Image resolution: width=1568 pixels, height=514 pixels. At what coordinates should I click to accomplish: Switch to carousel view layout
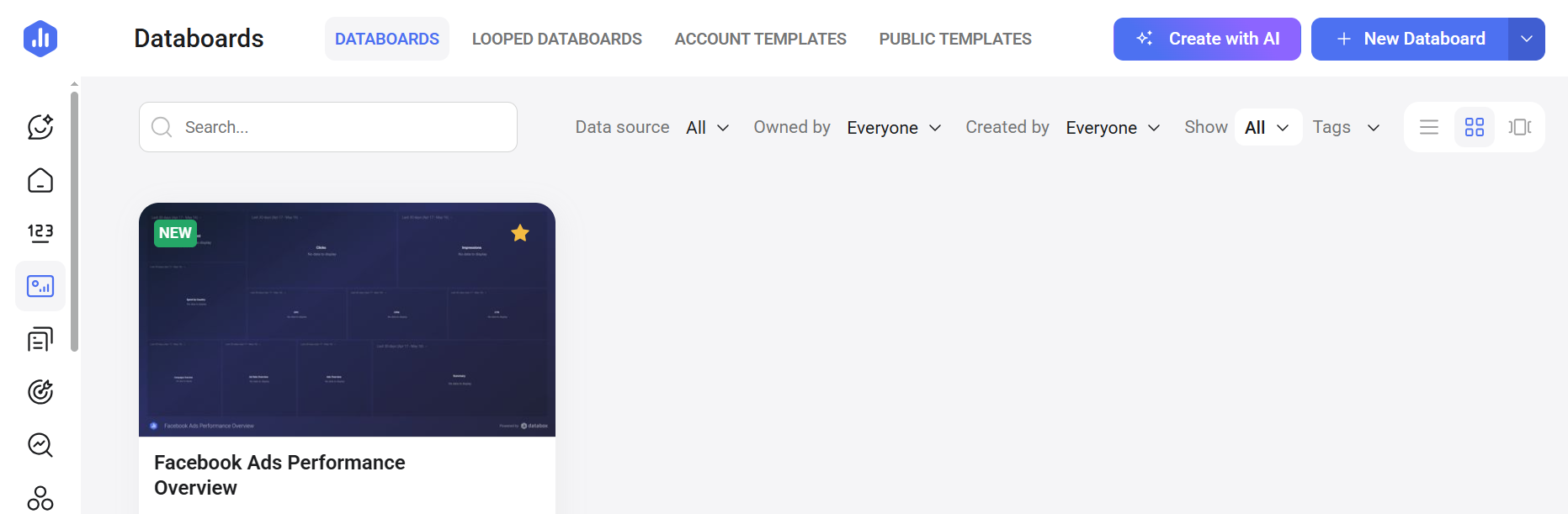coord(1520,127)
